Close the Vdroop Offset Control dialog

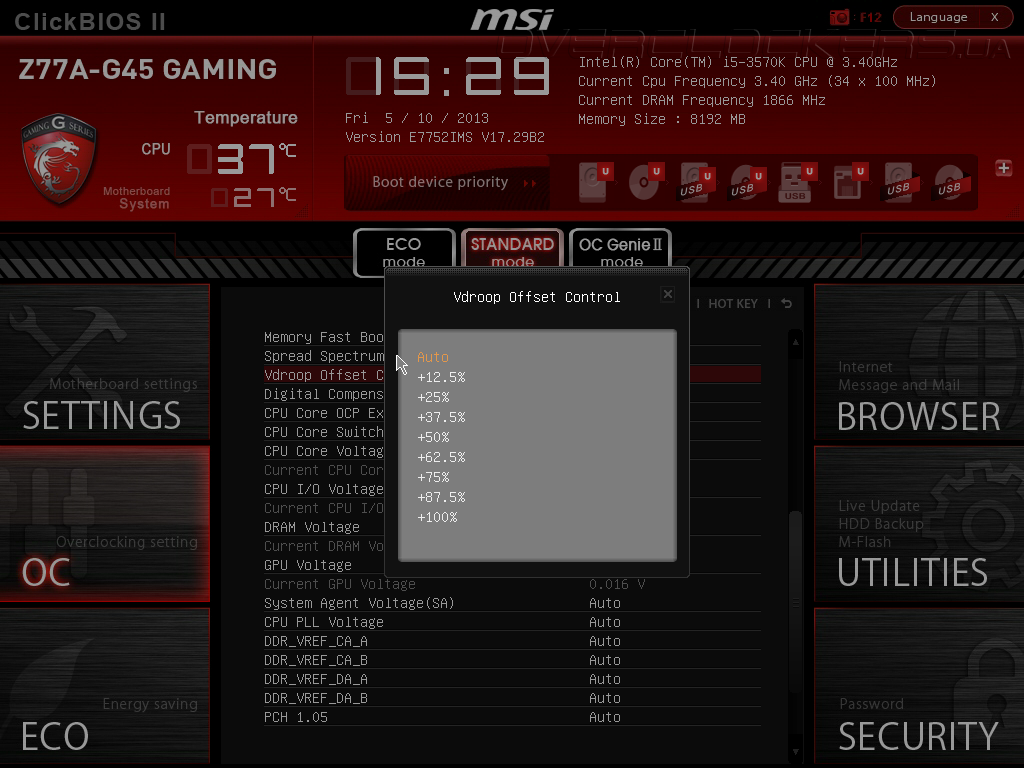tap(667, 295)
